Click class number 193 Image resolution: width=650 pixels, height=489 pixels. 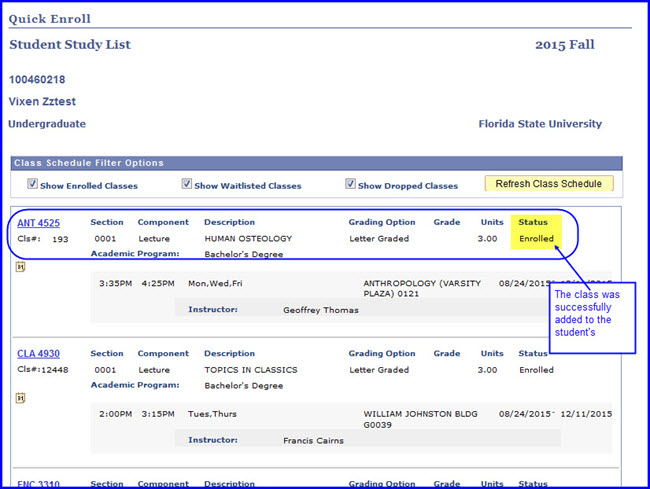click(60, 239)
